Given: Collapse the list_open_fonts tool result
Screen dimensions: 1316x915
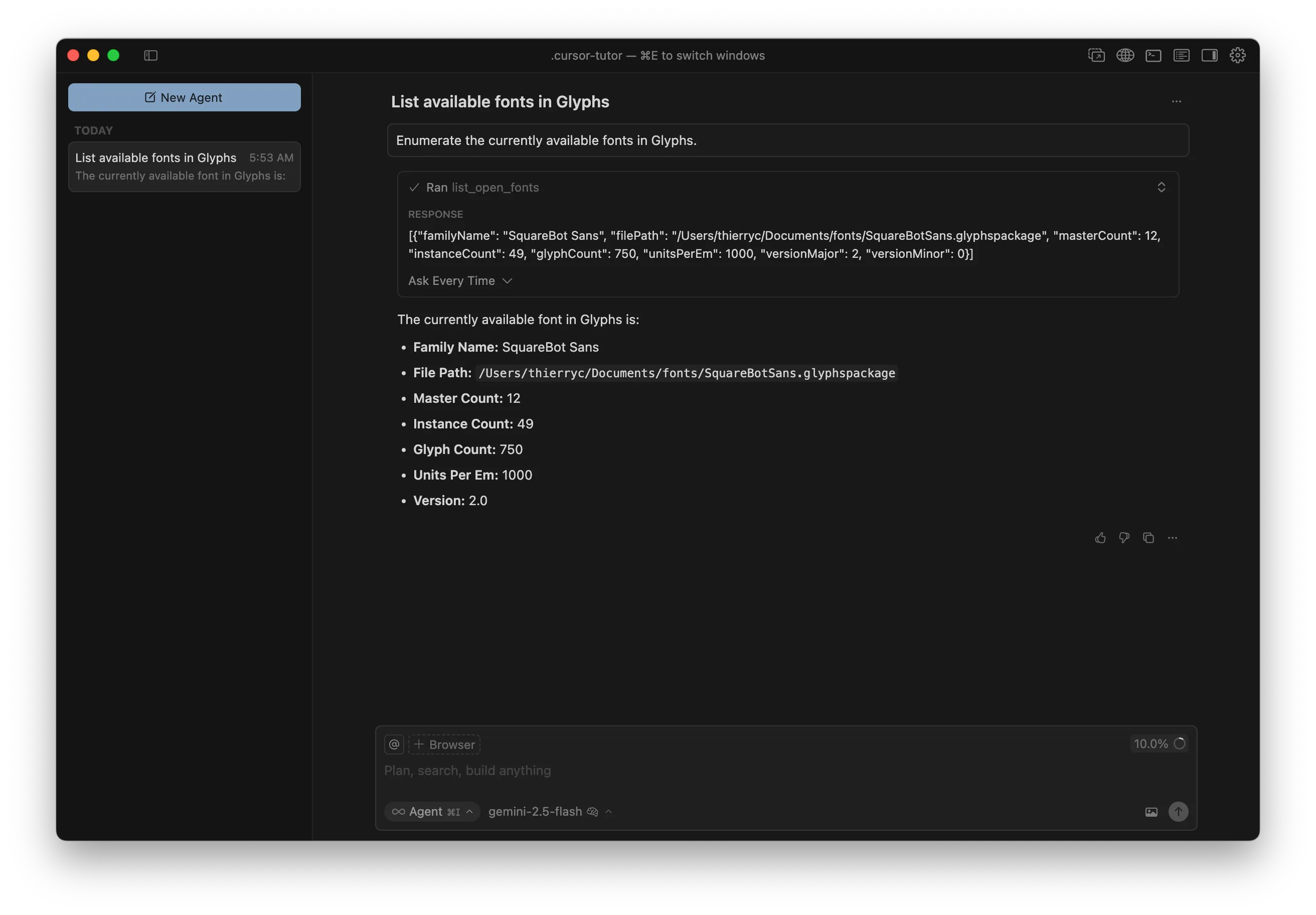Looking at the screenshot, I should click(1161, 188).
